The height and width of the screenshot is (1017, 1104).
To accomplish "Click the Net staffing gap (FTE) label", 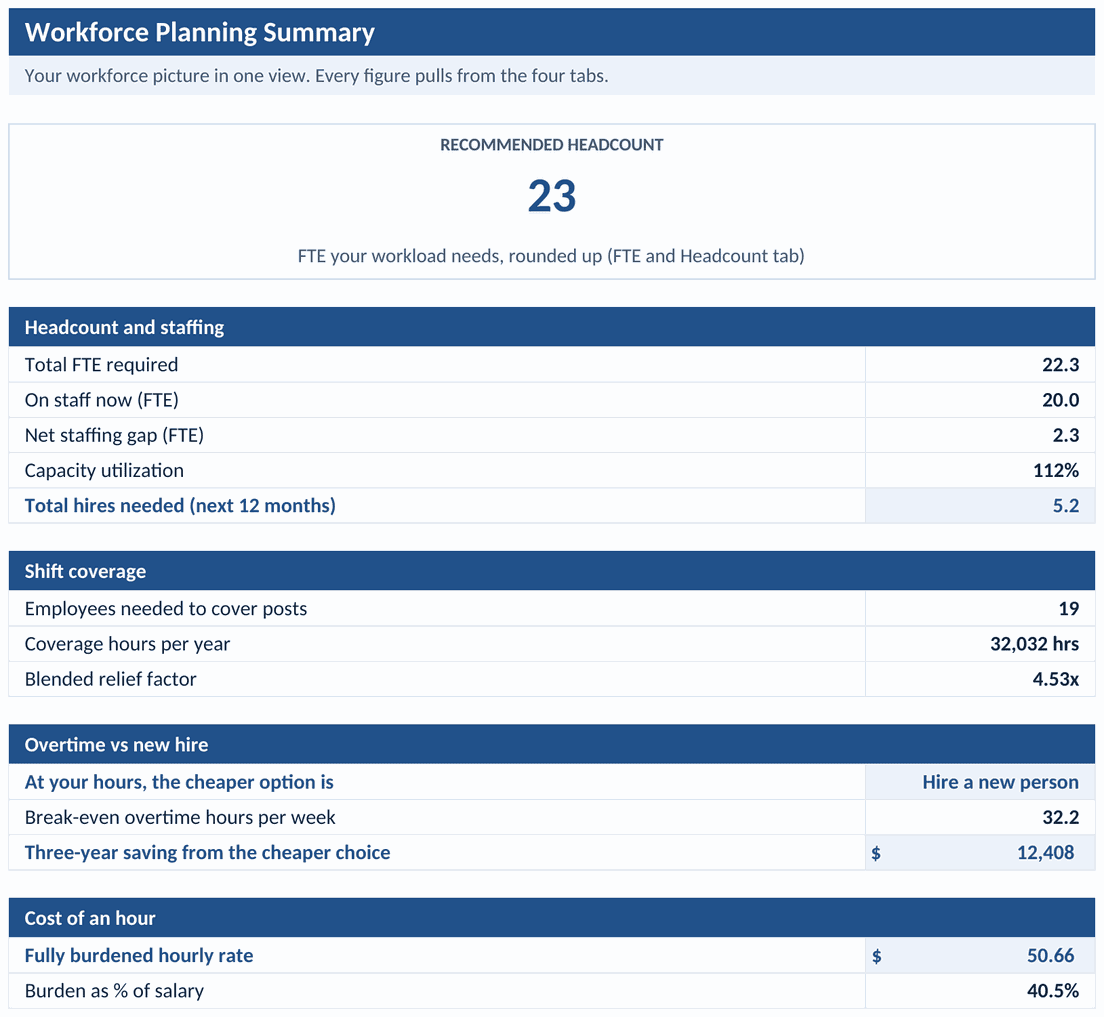I will coord(114,435).
